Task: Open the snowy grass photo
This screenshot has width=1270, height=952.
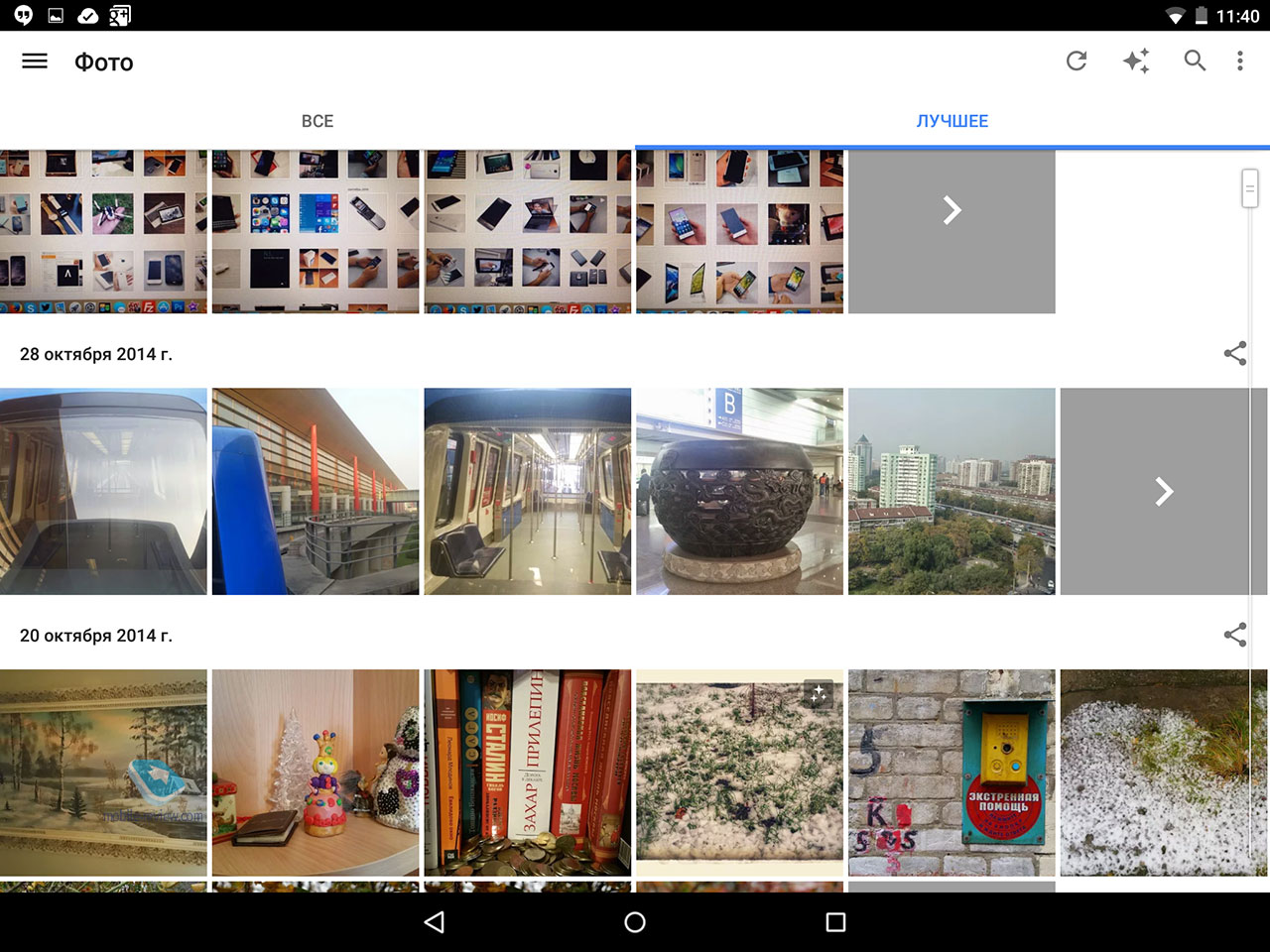Action: pyautogui.click(x=739, y=773)
